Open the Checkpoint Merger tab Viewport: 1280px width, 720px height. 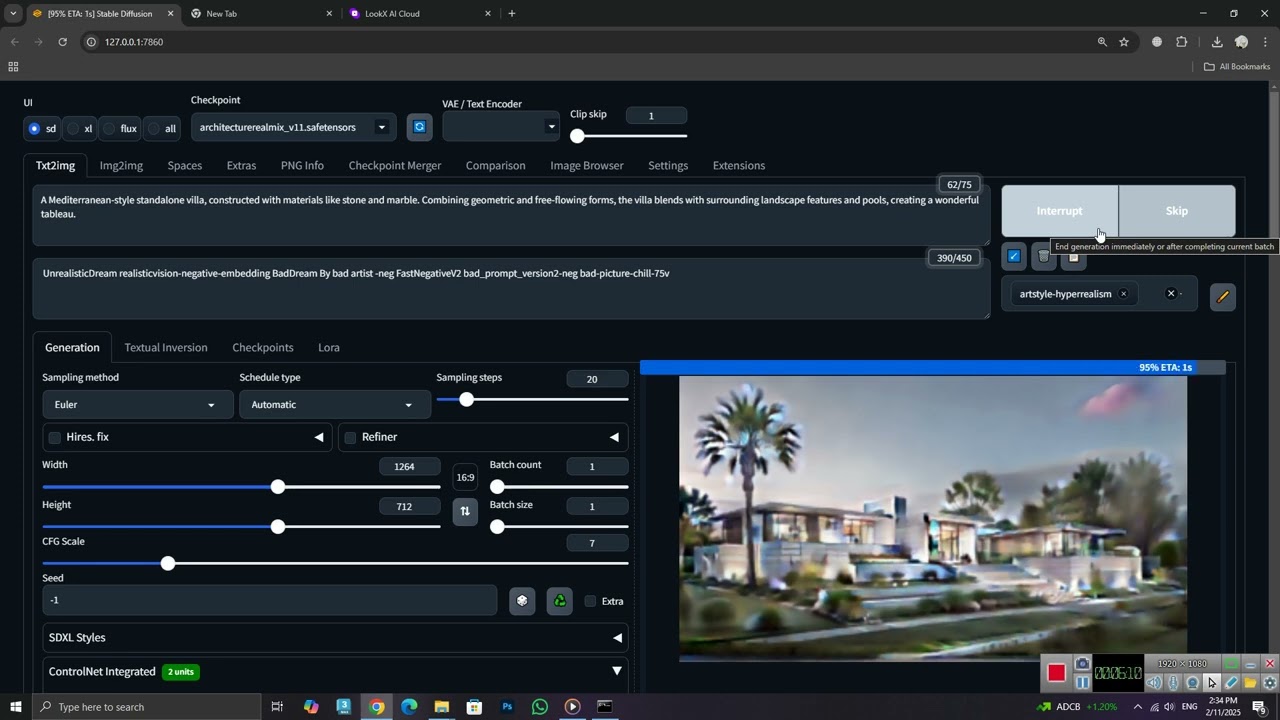(x=395, y=165)
